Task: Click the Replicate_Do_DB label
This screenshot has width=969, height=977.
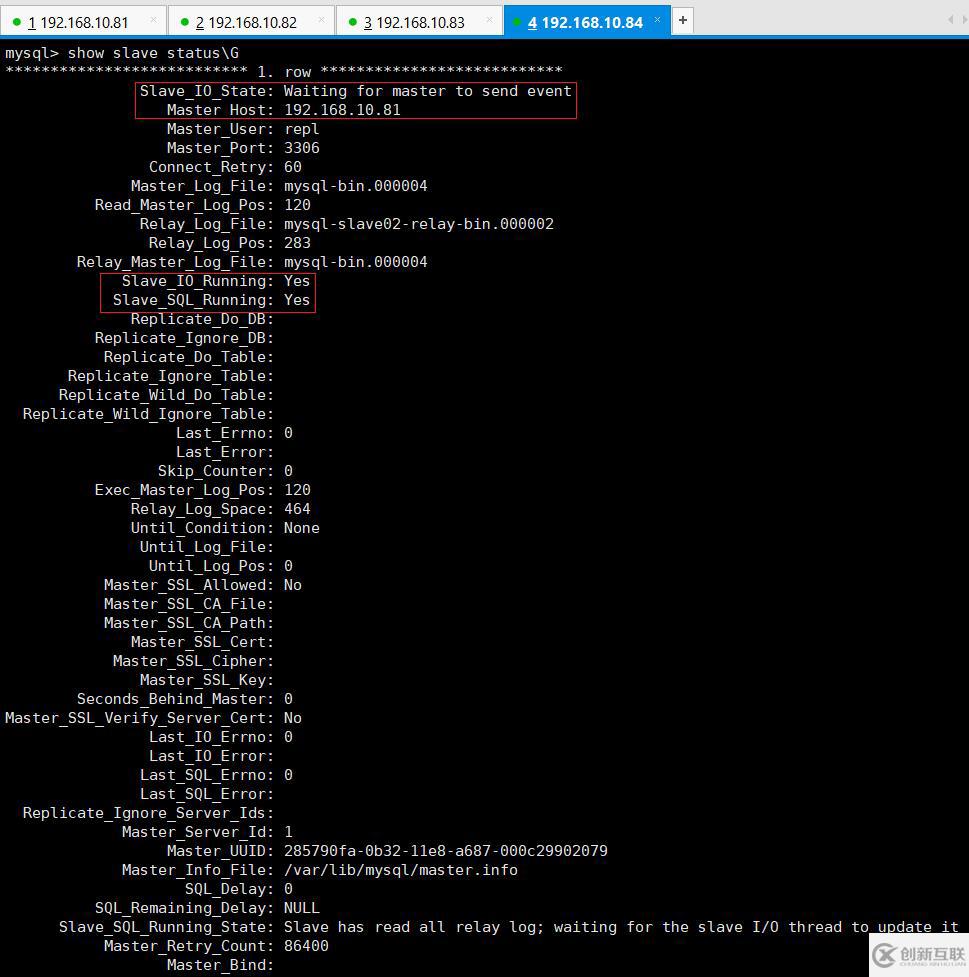Action: (203, 319)
